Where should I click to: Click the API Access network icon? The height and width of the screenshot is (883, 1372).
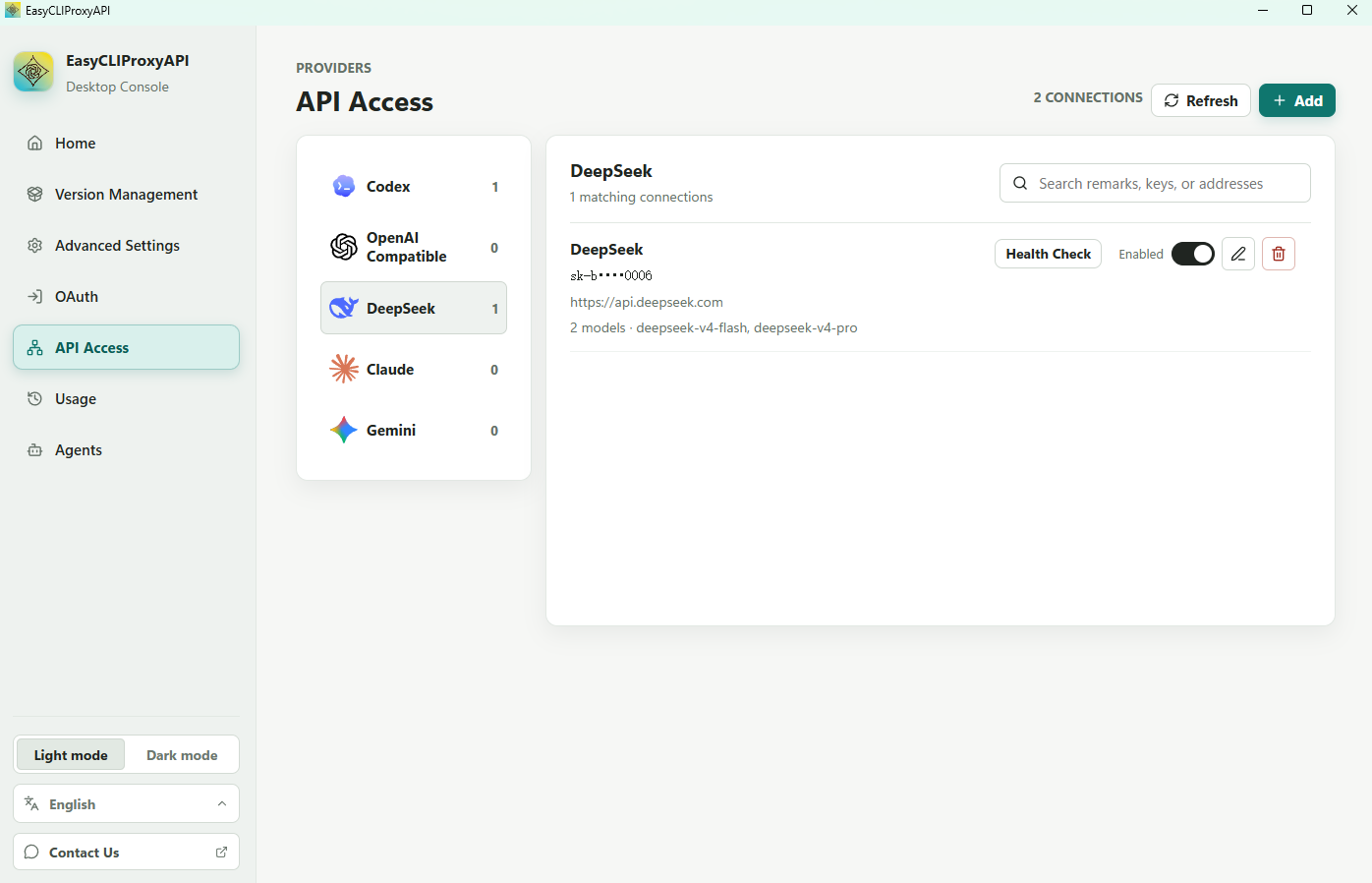point(35,348)
